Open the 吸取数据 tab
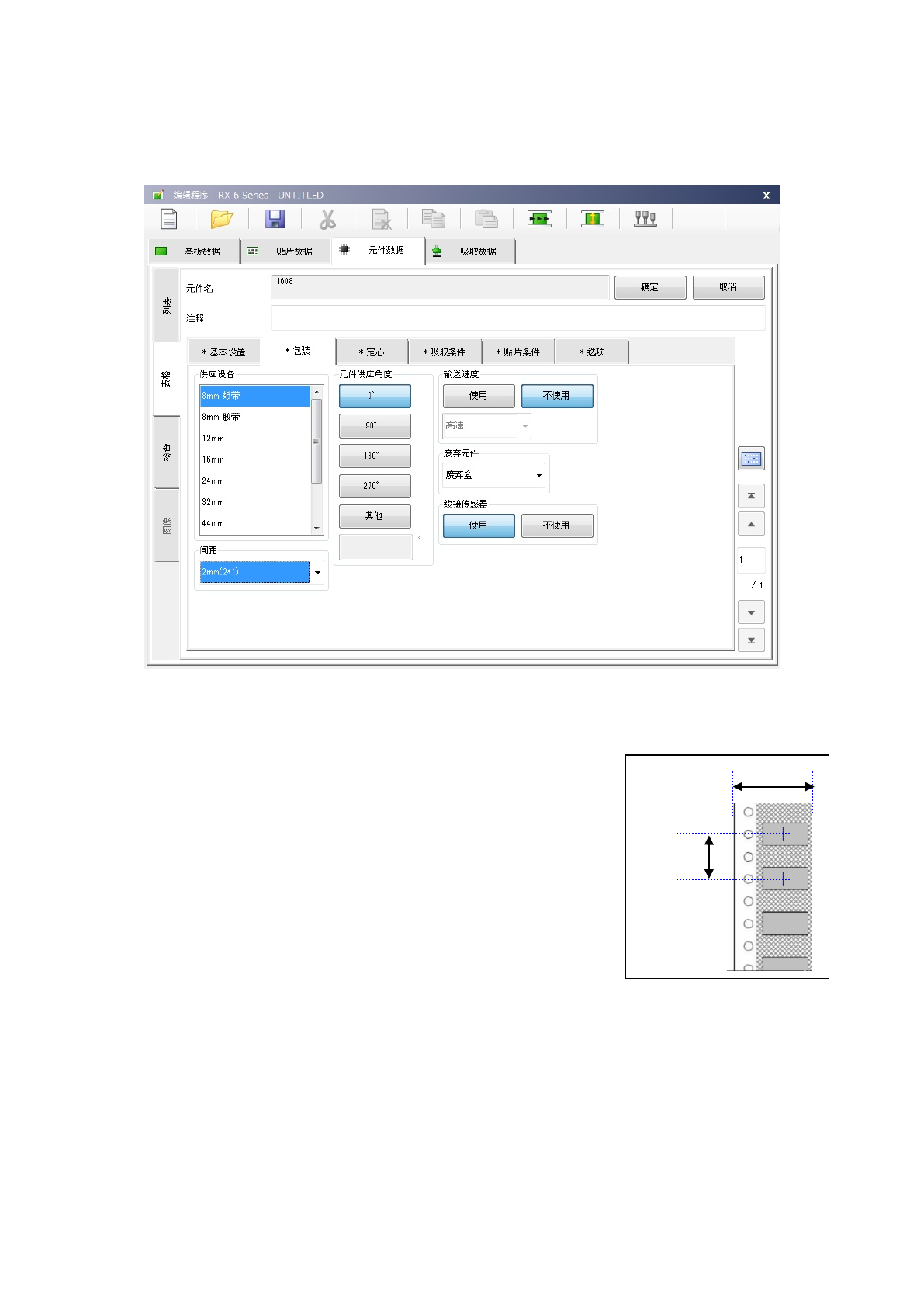The image size is (924, 1307). click(470, 251)
